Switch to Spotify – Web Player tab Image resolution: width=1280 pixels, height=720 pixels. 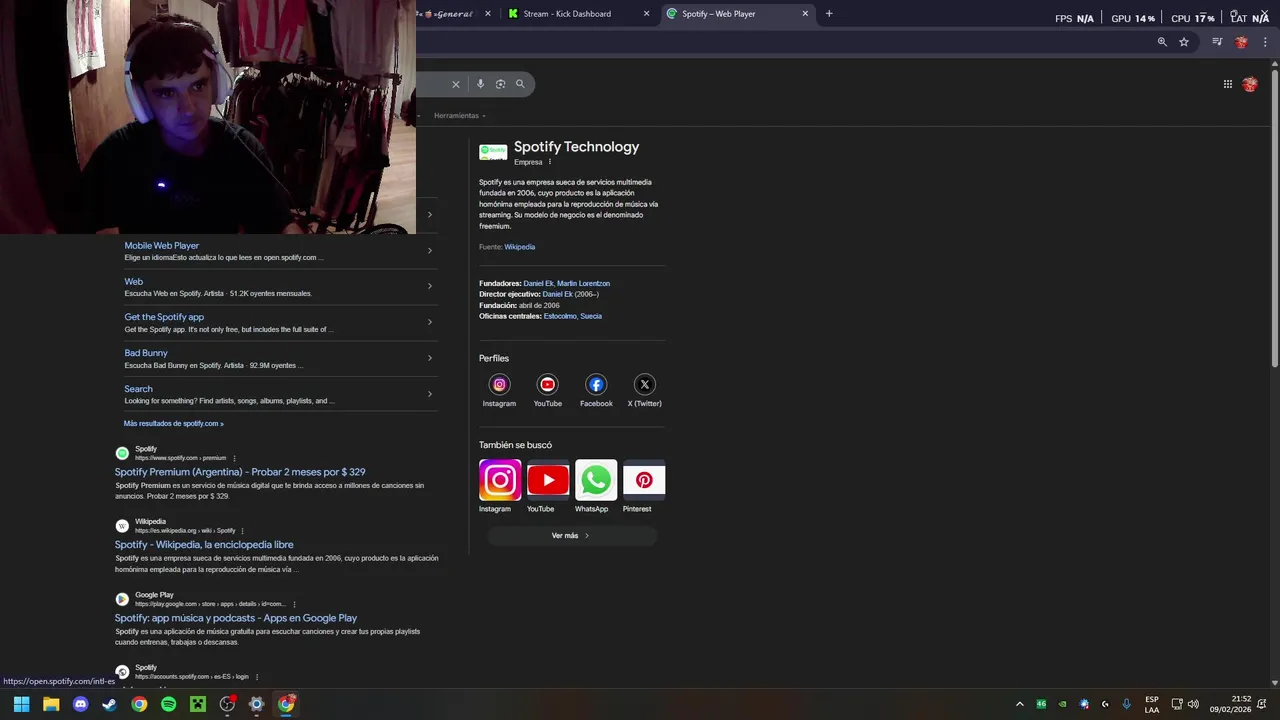(736, 14)
